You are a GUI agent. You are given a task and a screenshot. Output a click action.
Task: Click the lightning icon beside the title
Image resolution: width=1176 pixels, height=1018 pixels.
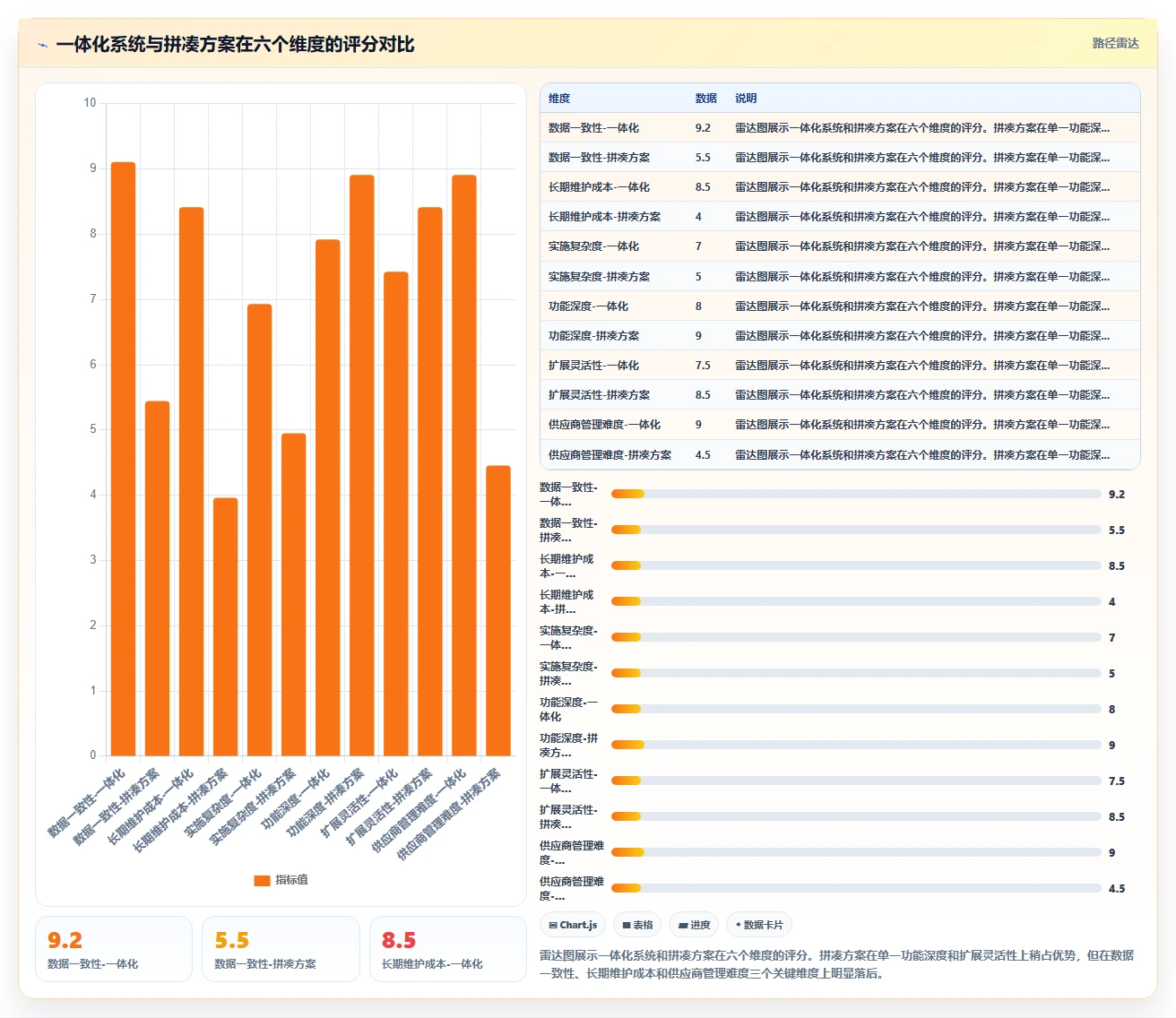[42, 45]
